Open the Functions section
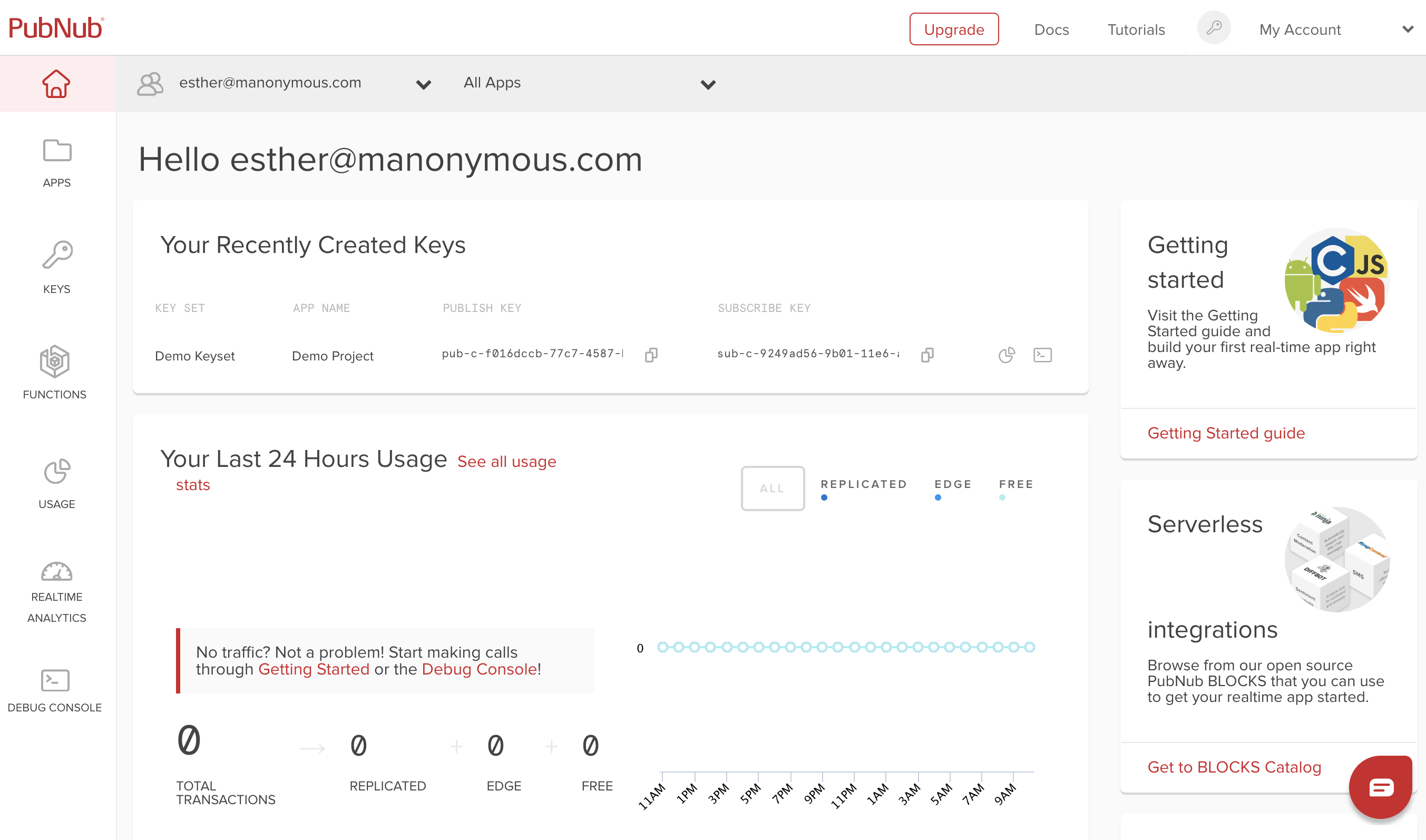The width and height of the screenshot is (1426, 840). click(x=55, y=373)
